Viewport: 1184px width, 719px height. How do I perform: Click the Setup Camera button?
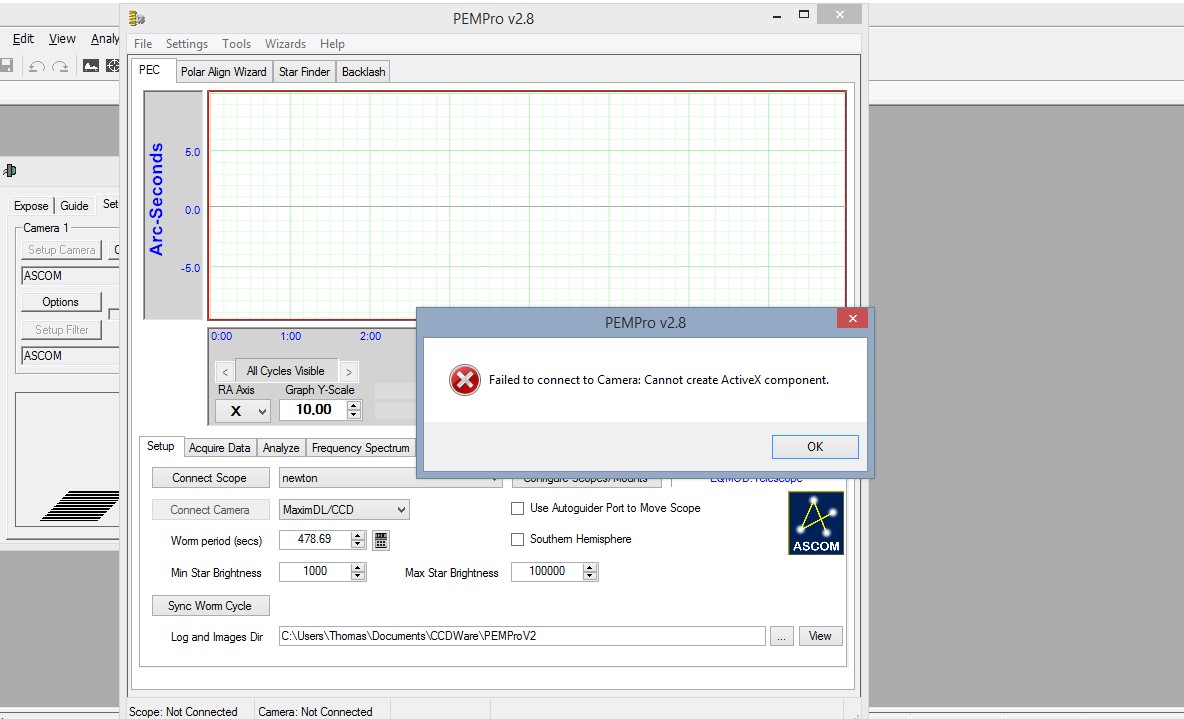(x=61, y=250)
